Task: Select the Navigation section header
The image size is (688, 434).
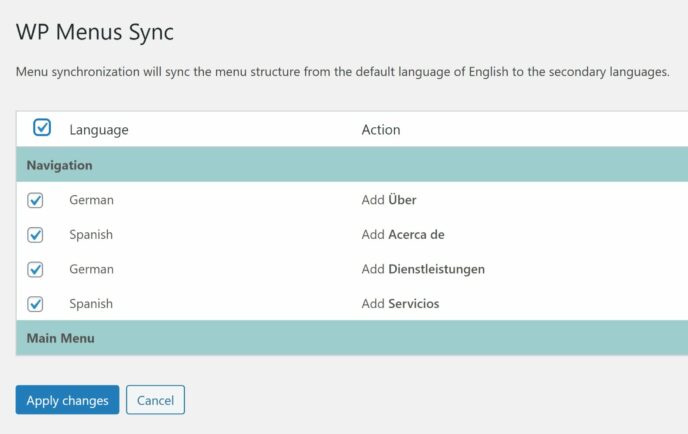Action: click(x=352, y=165)
